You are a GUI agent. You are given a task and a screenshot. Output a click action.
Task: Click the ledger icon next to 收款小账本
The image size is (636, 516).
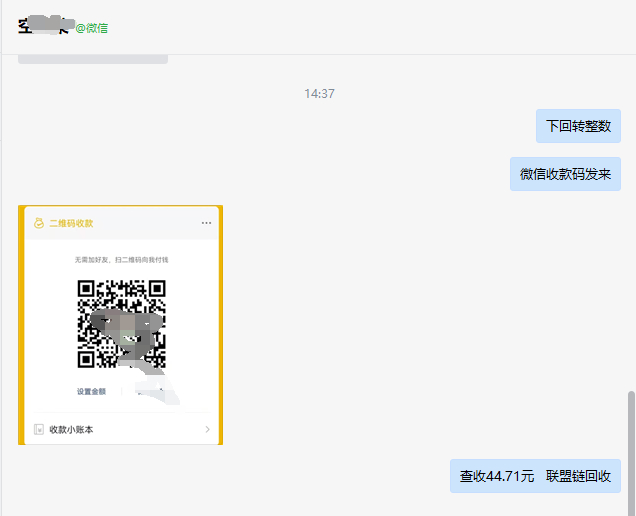pyautogui.click(x=39, y=430)
